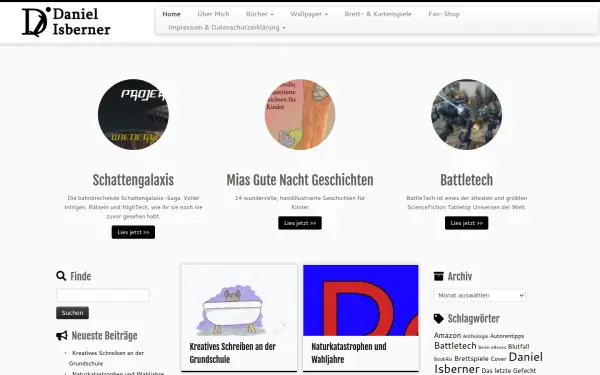Click the Suchen button
The image size is (600, 375).
pyautogui.click(x=72, y=313)
